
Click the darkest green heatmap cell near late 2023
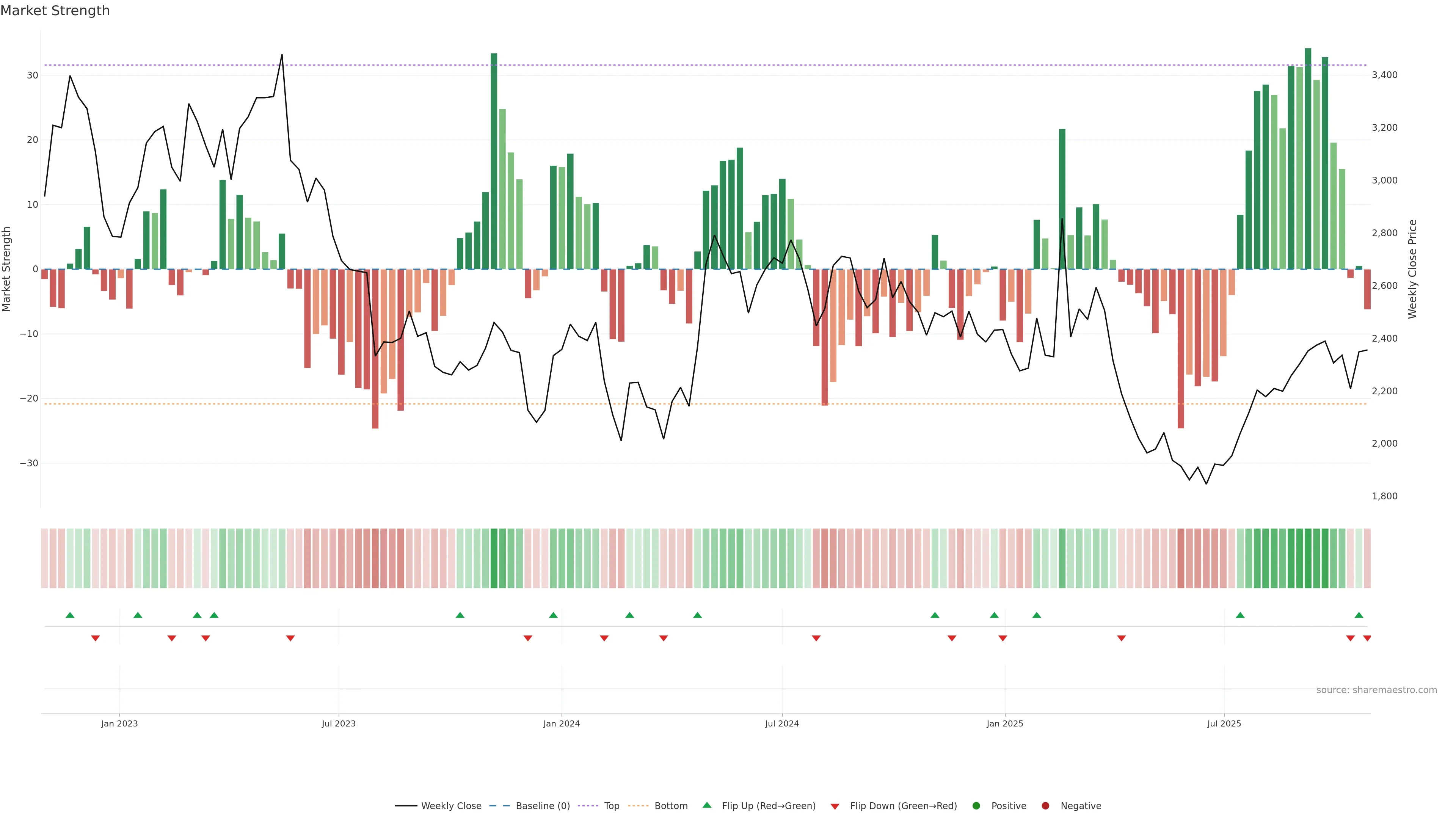pos(494,558)
